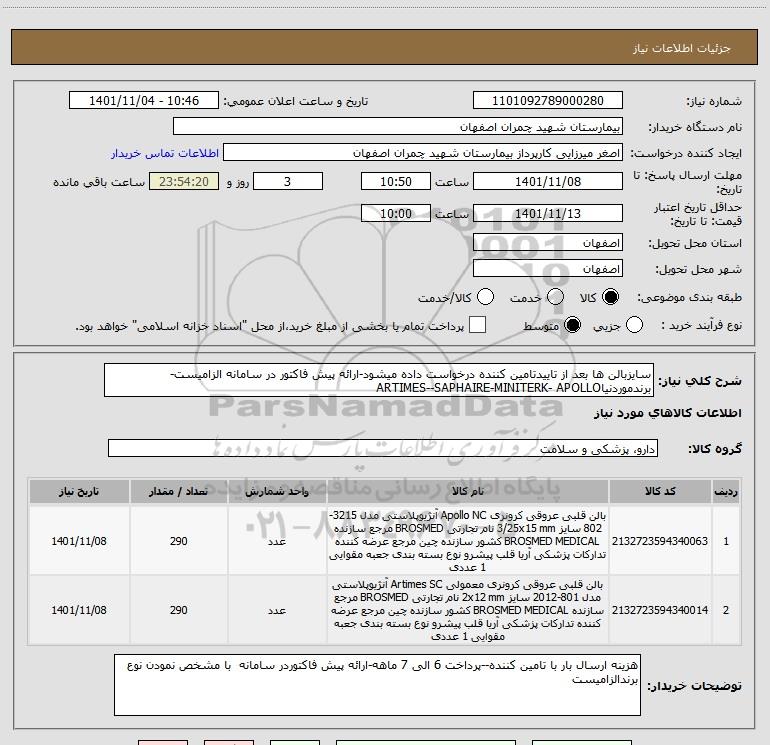
Task: Click response deadline time 10:50 field
Action: (x=396, y=181)
